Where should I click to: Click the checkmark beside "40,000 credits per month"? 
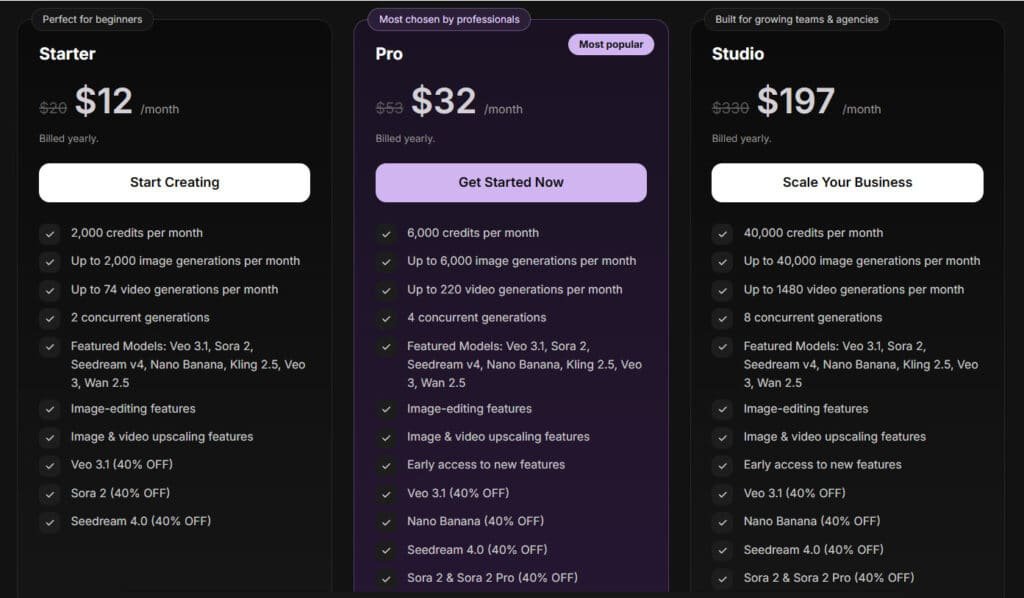click(723, 233)
